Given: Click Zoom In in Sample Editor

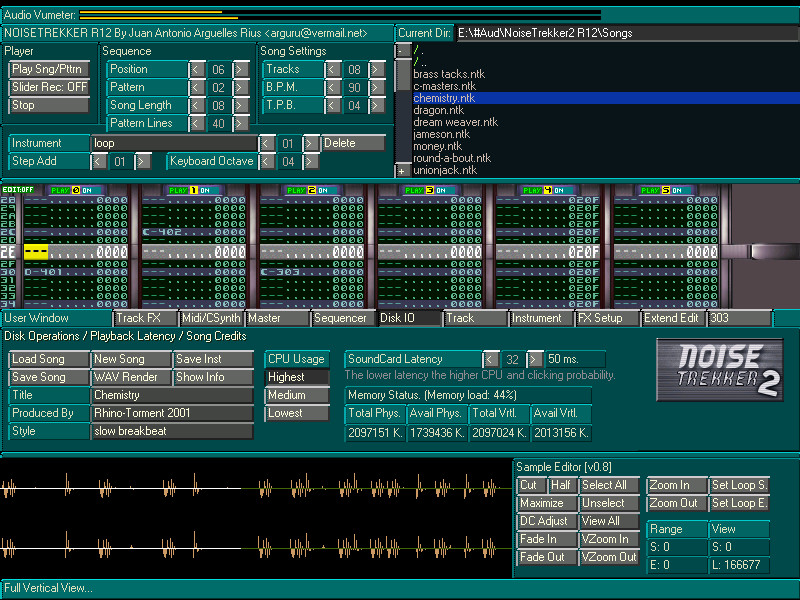Looking at the screenshot, I should pos(677,486).
